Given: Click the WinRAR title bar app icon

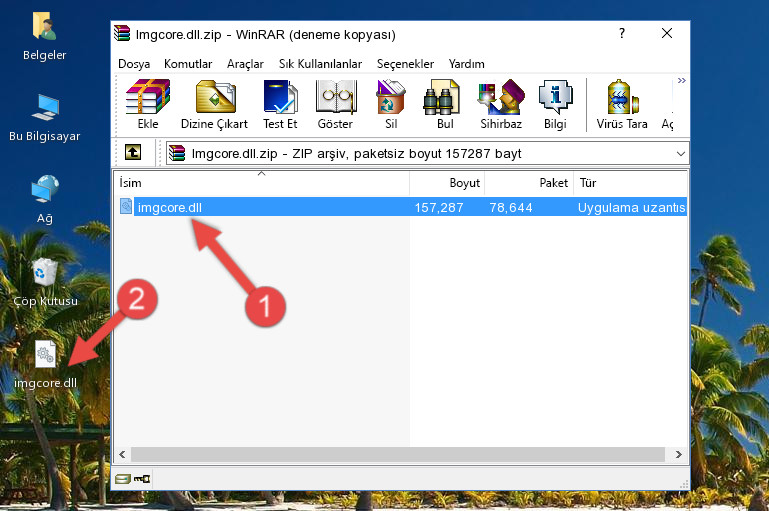Looking at the screenshot, I should pyautogui.click(x=122, y=34).
